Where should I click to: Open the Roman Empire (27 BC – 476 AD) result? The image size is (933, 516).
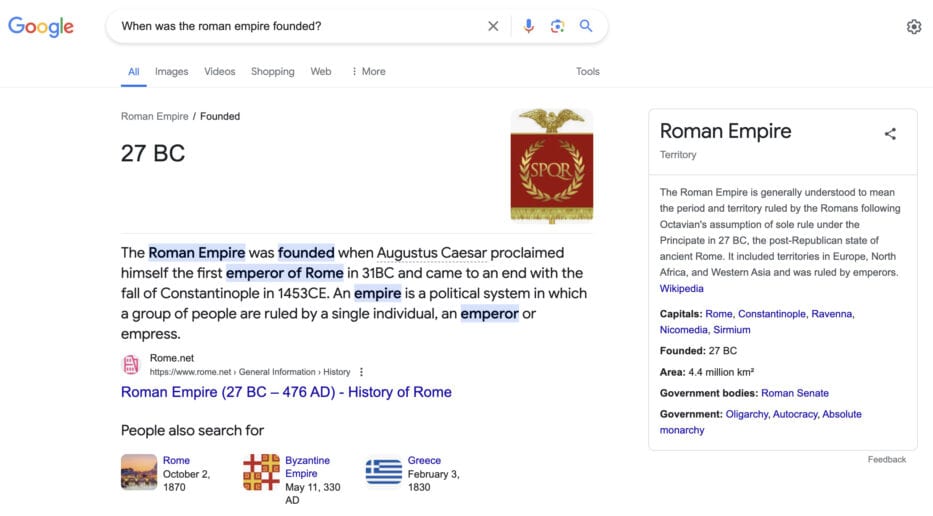pos(286,392)
